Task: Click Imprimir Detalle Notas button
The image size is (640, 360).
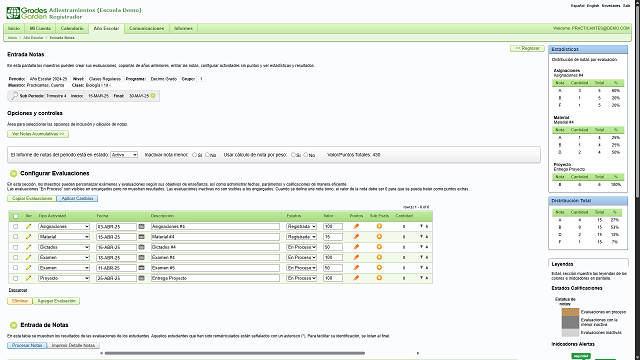Action: (x=73, y=345)
